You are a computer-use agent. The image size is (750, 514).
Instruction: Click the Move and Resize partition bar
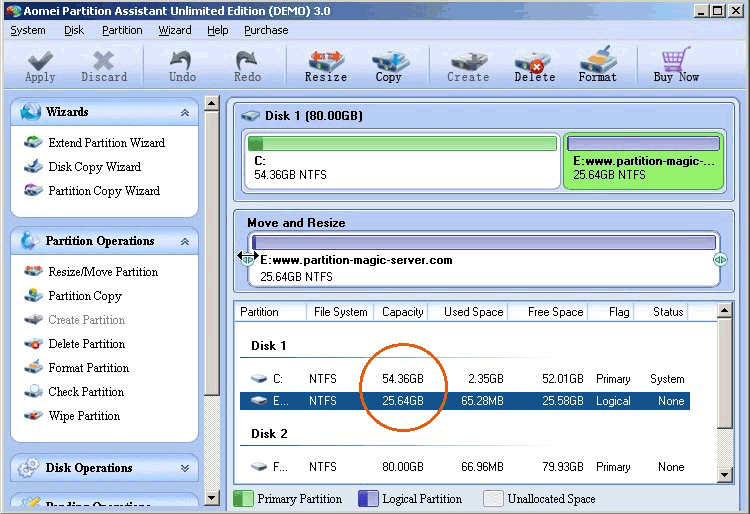click(484, 242)
